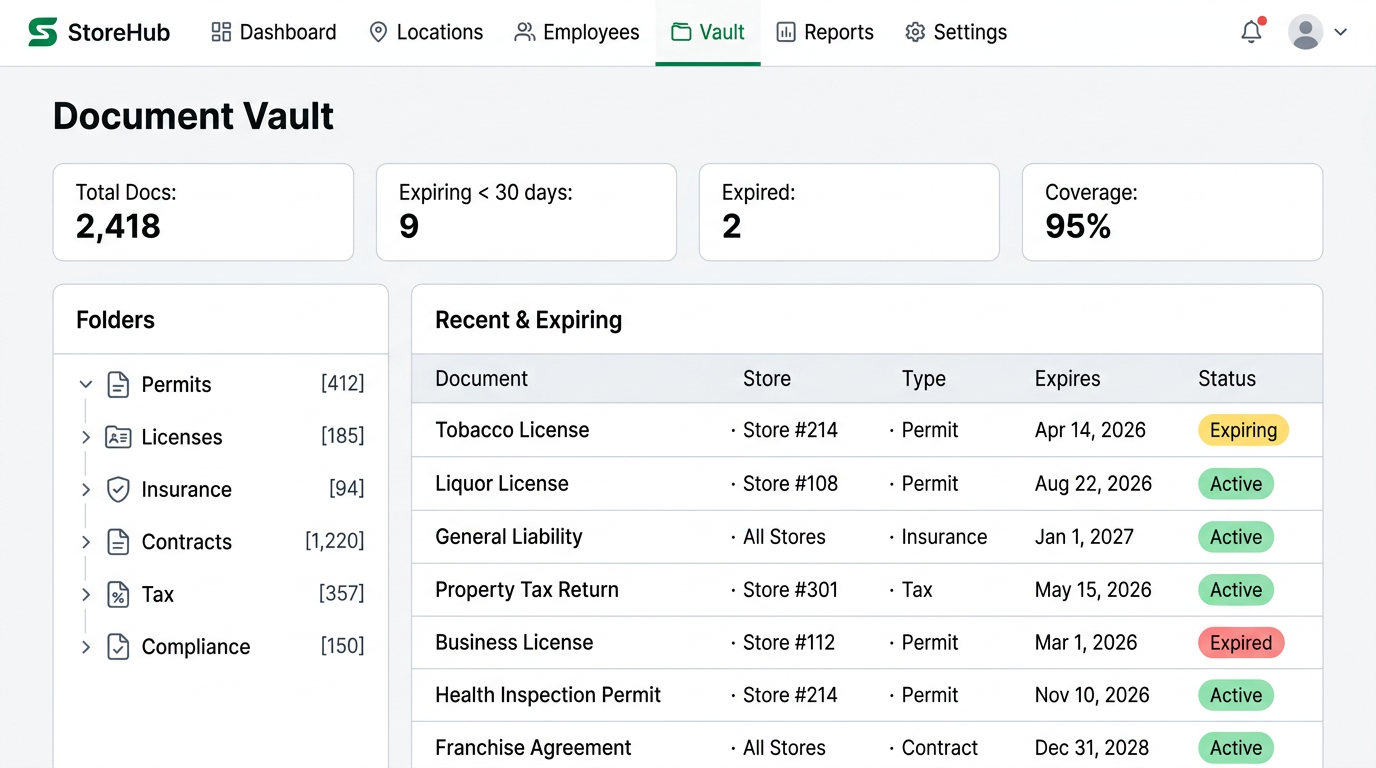
Task: Select the Vault tab
Action: coord(708,32)
